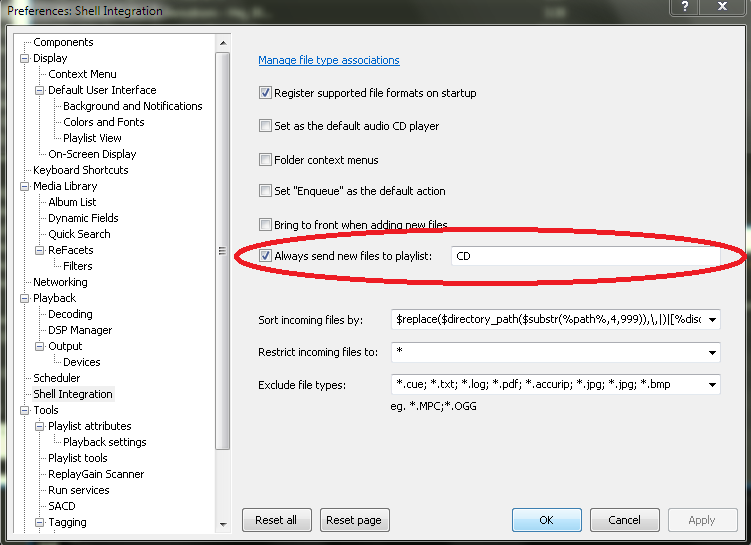Open Networking preferences page
This screenshot has height=545, width=751.
(60, 282)
